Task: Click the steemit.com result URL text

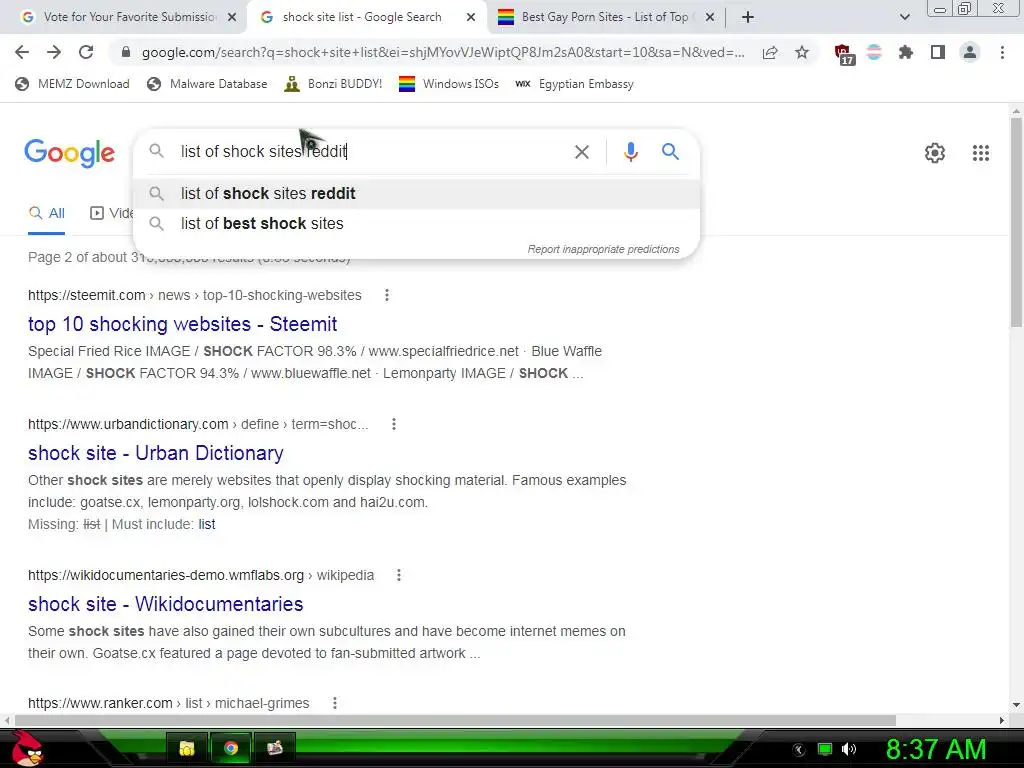Action: (195, 295)
